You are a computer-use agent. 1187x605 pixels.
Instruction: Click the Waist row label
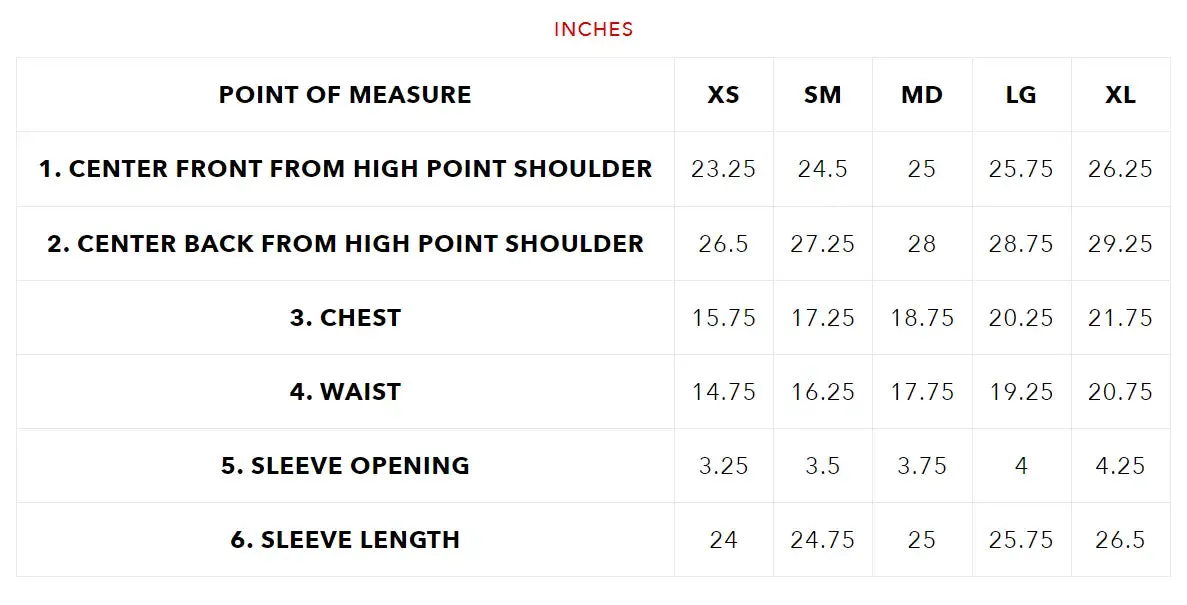pyautogui.click(x=345, y=391)
